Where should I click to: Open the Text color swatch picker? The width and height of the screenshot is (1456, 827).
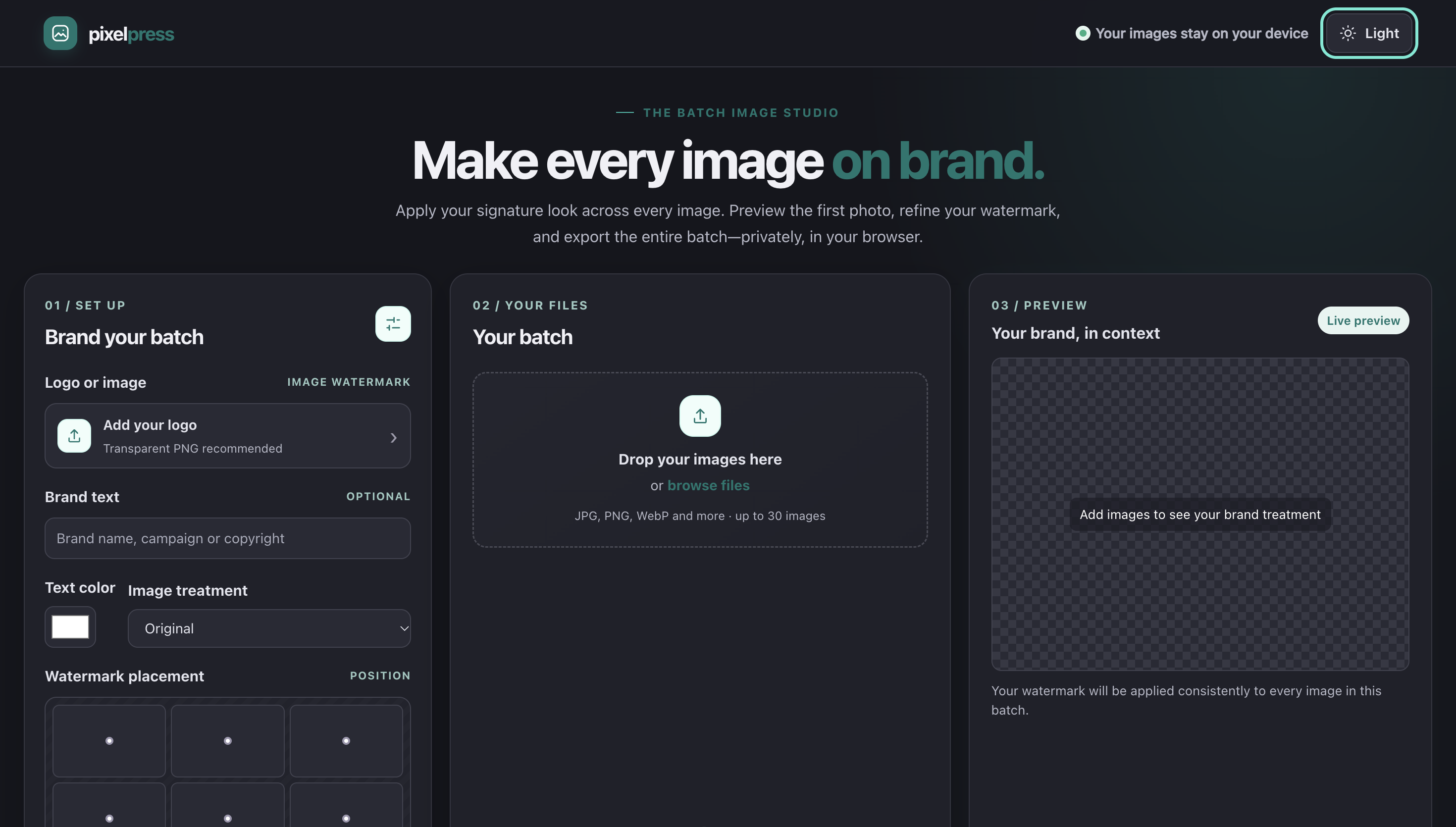click(x=70, y=627)
